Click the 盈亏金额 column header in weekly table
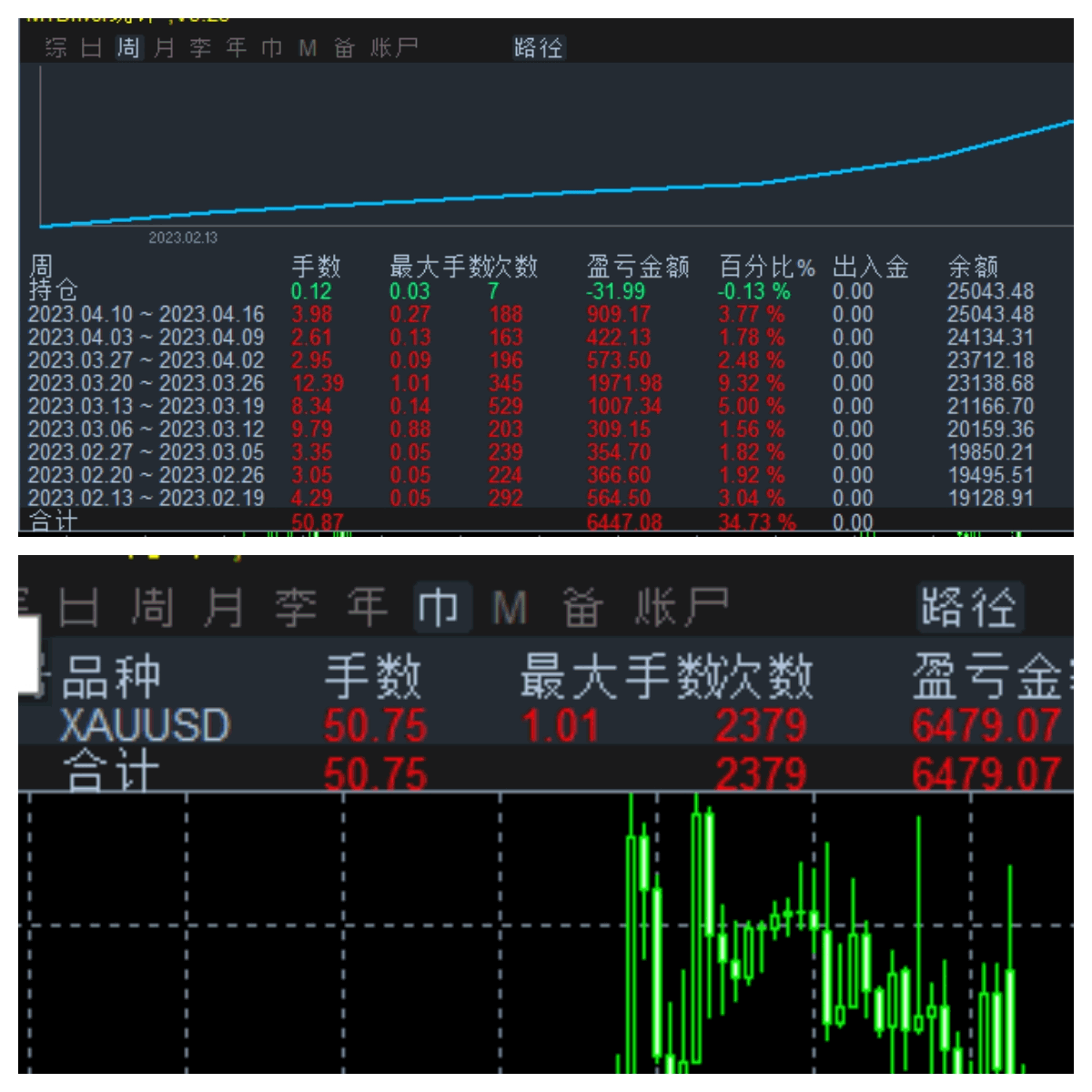Screen dimensions: 1092x1092 click(x=638, y=267)
